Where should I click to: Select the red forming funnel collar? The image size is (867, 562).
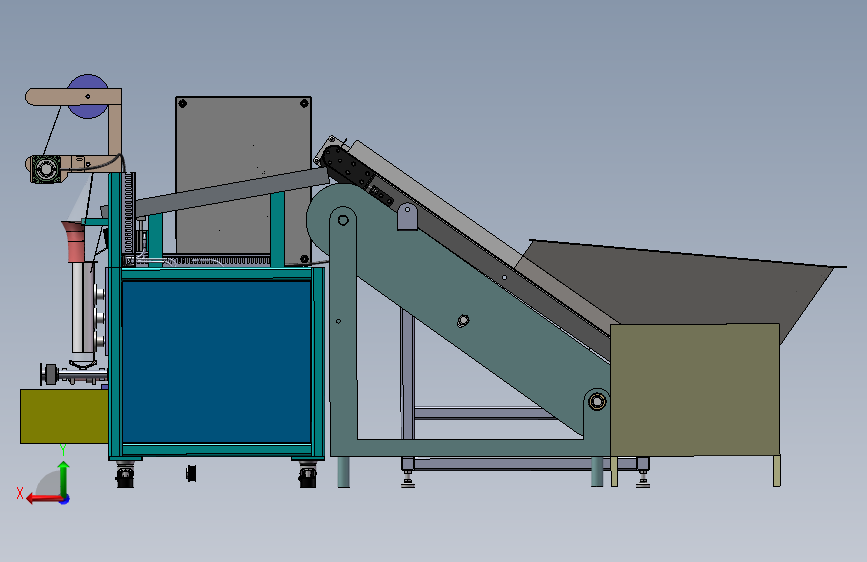pos(75,242)
